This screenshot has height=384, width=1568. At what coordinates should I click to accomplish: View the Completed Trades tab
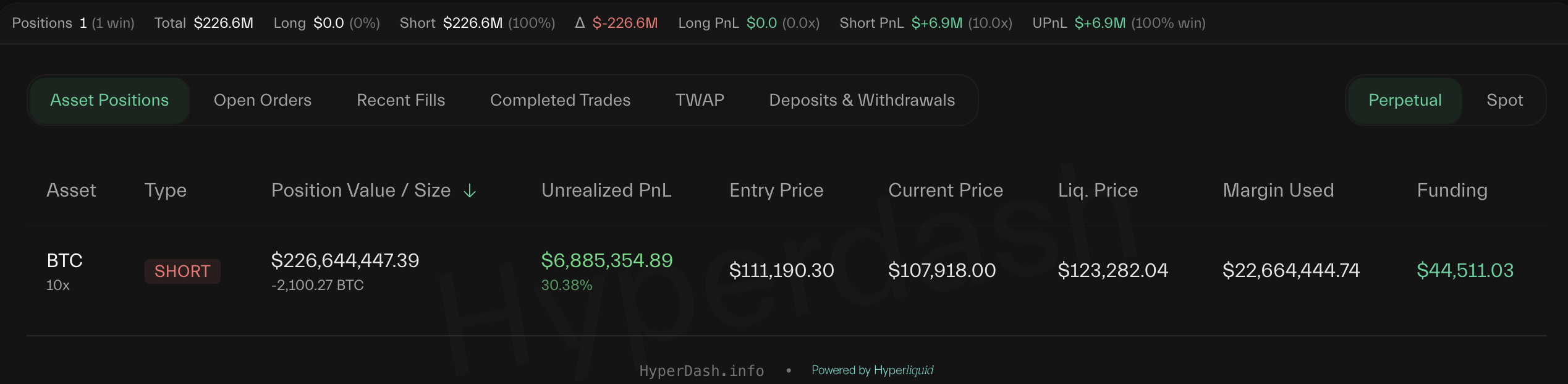(x=560, y=100)
